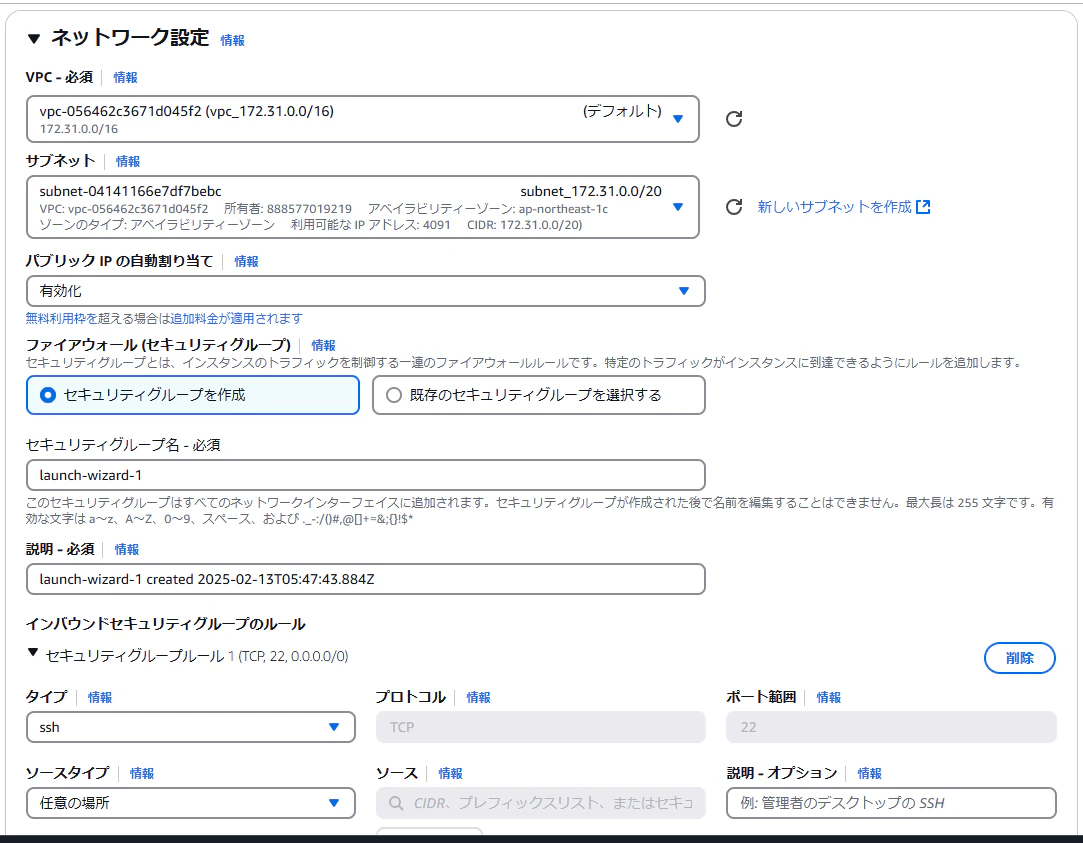Open 情報 link next to ポート範囲
This screenshot has width=1083, height=843.
point(828,697)
